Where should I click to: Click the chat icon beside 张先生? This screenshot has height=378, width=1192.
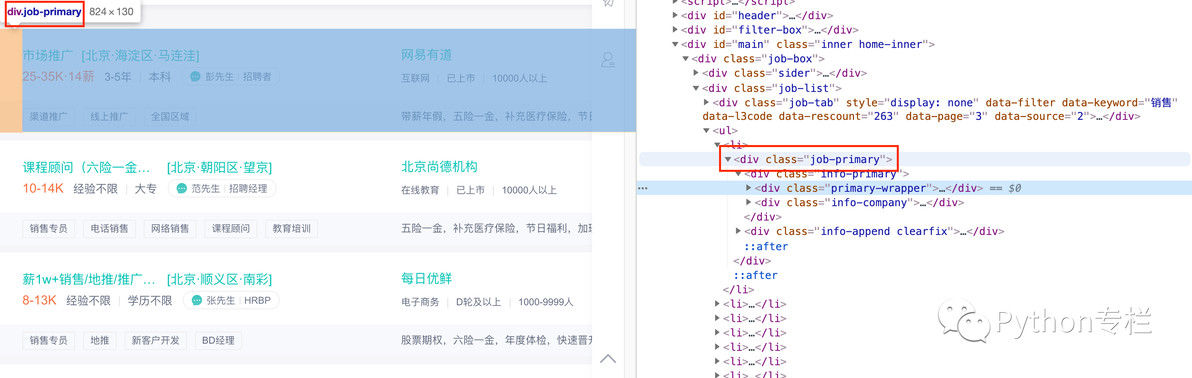(197, 300)
